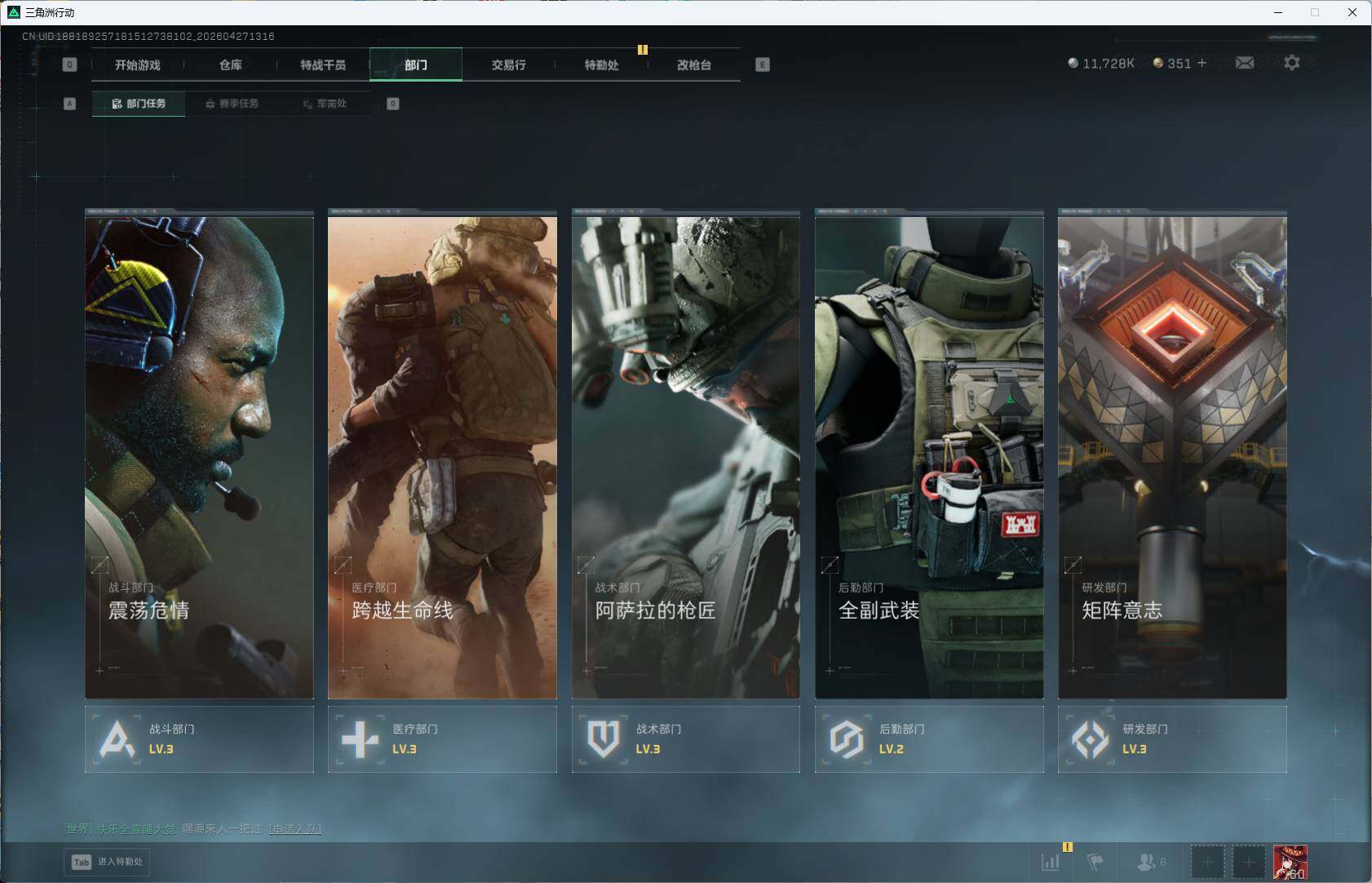This screenshot has width=1372, height=883.
Task: Open the mail envelope icon
Action: point(1244,63)
